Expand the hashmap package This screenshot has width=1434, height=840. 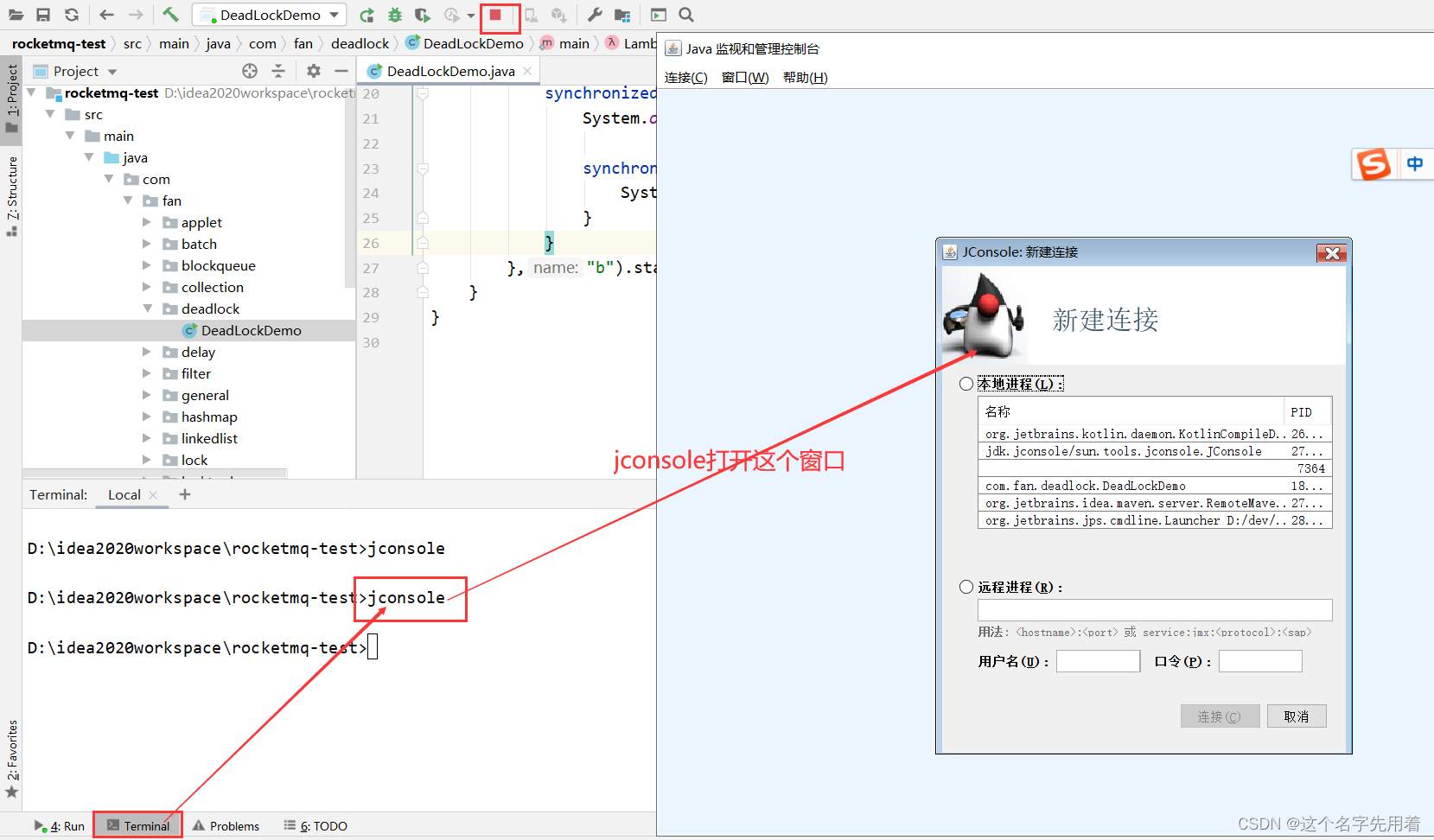tap(147, 417)
